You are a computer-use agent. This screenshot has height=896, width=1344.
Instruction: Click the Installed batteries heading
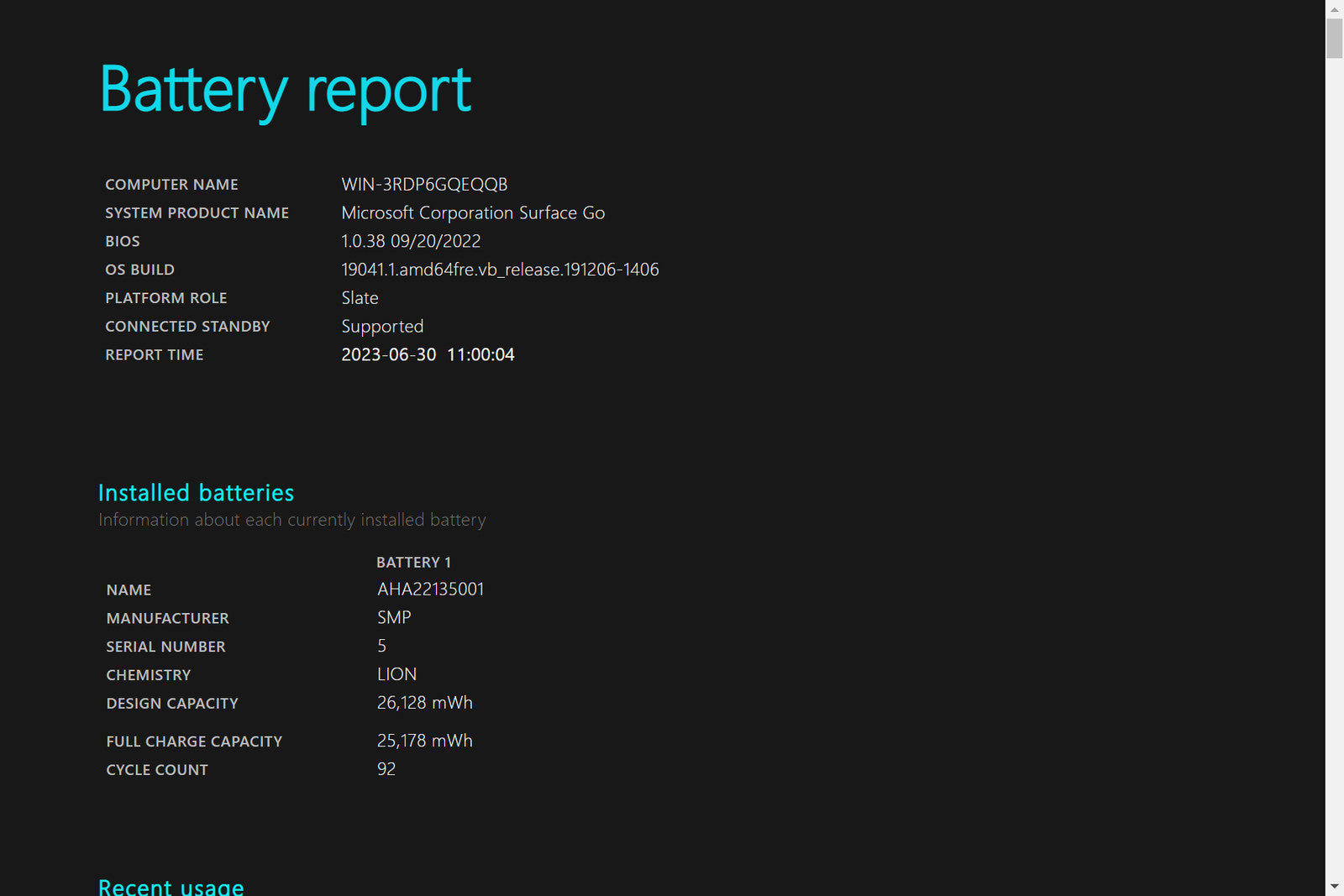(196, 493)
